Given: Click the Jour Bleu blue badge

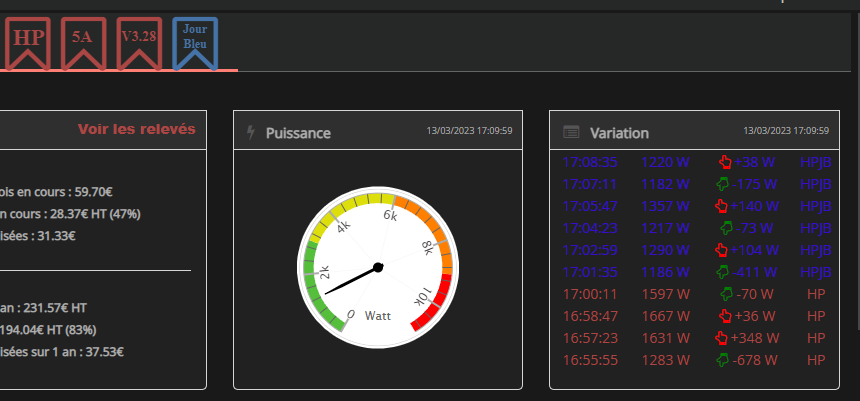Looking at the screenshot, I should click(x=195, y=43).
